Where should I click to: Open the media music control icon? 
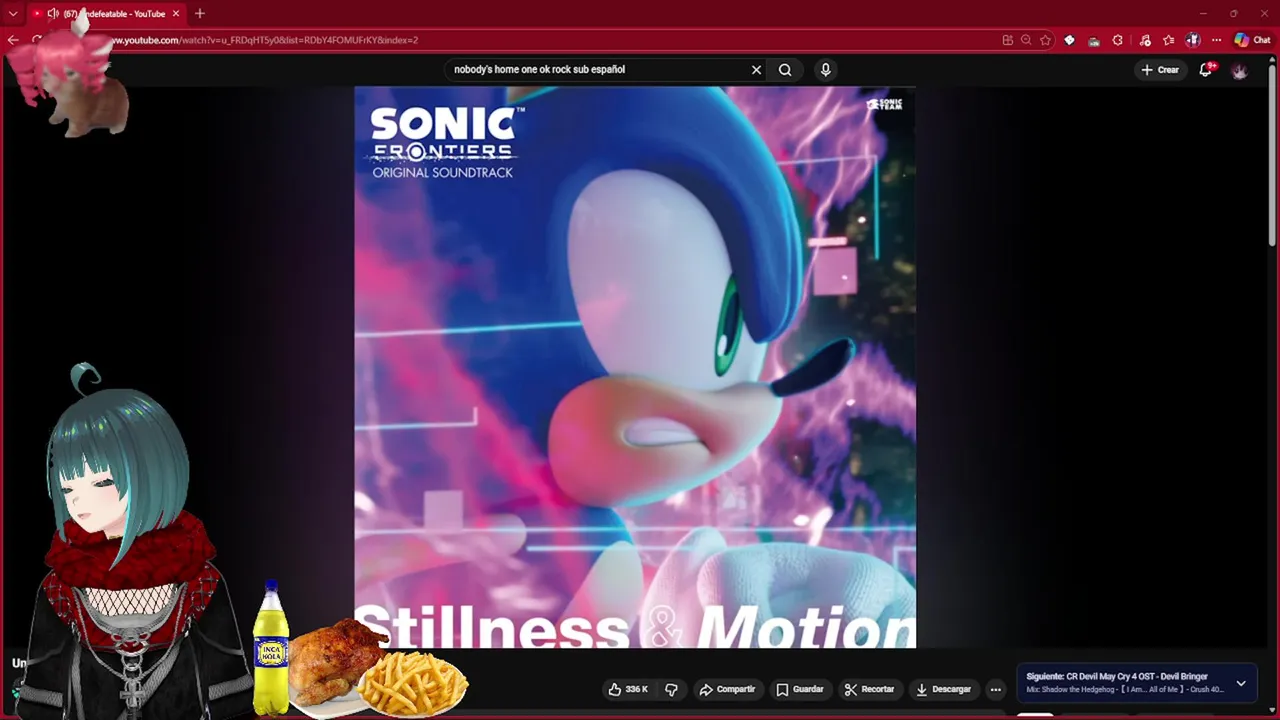[1144, 40]
